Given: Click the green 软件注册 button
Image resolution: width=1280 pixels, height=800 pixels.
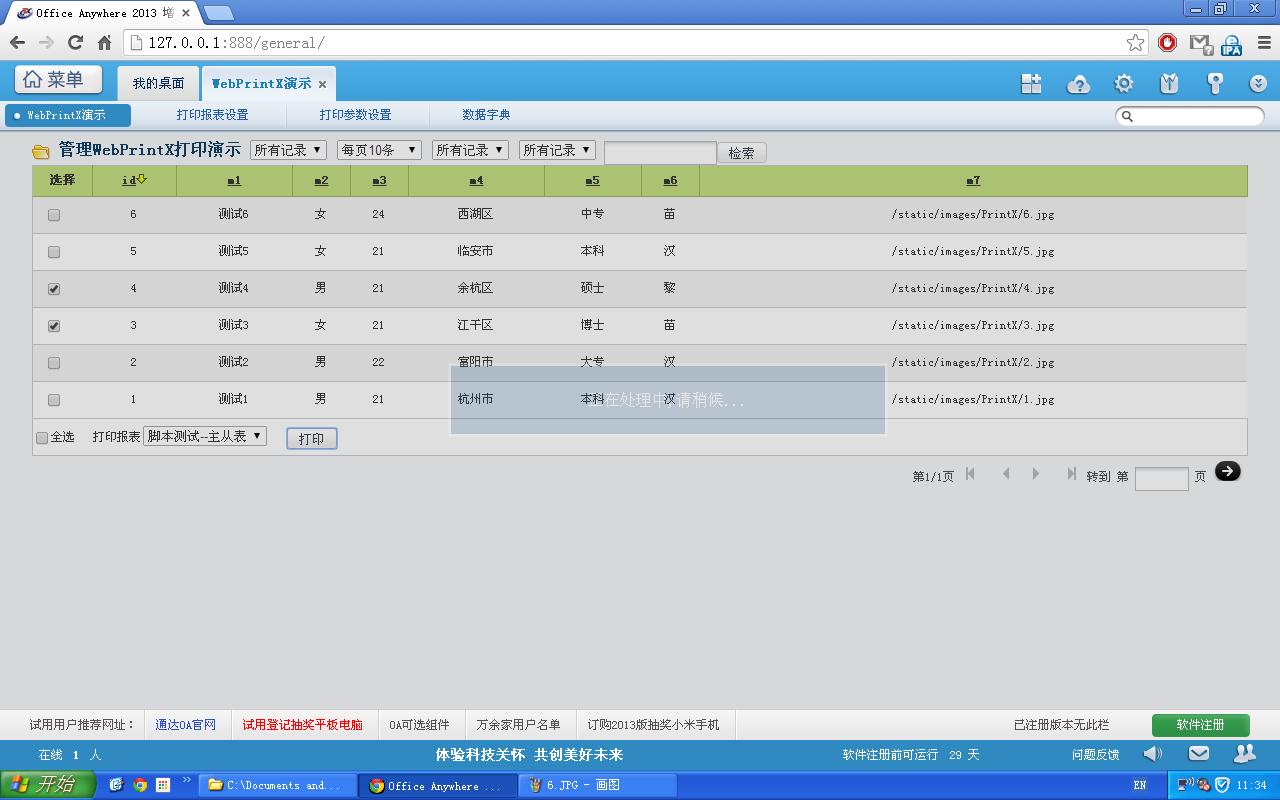Looking at the screenshot, I should pos(1200,725).
